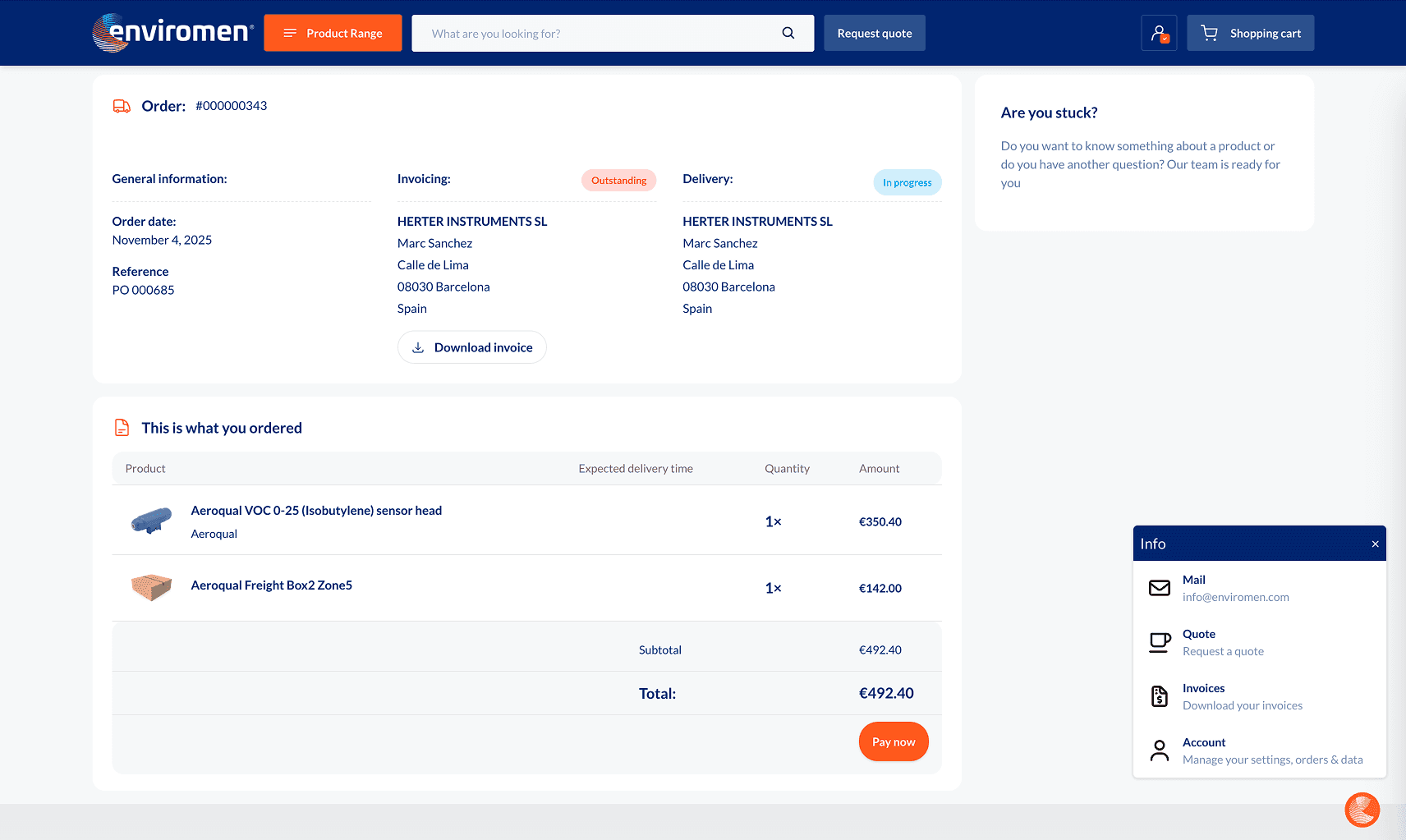Viewport: 1406px width, 840px height.
Task: Click the €350.40 amount for sensor head
Action: [880, 521]
